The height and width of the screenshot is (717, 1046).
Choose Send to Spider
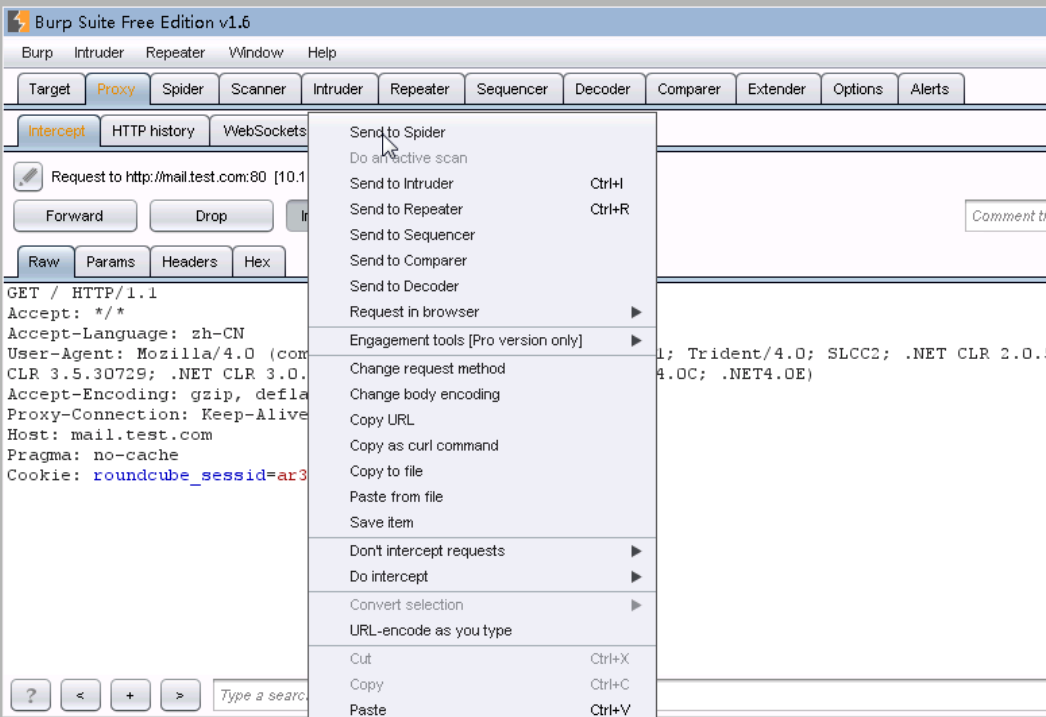[482, 132]
